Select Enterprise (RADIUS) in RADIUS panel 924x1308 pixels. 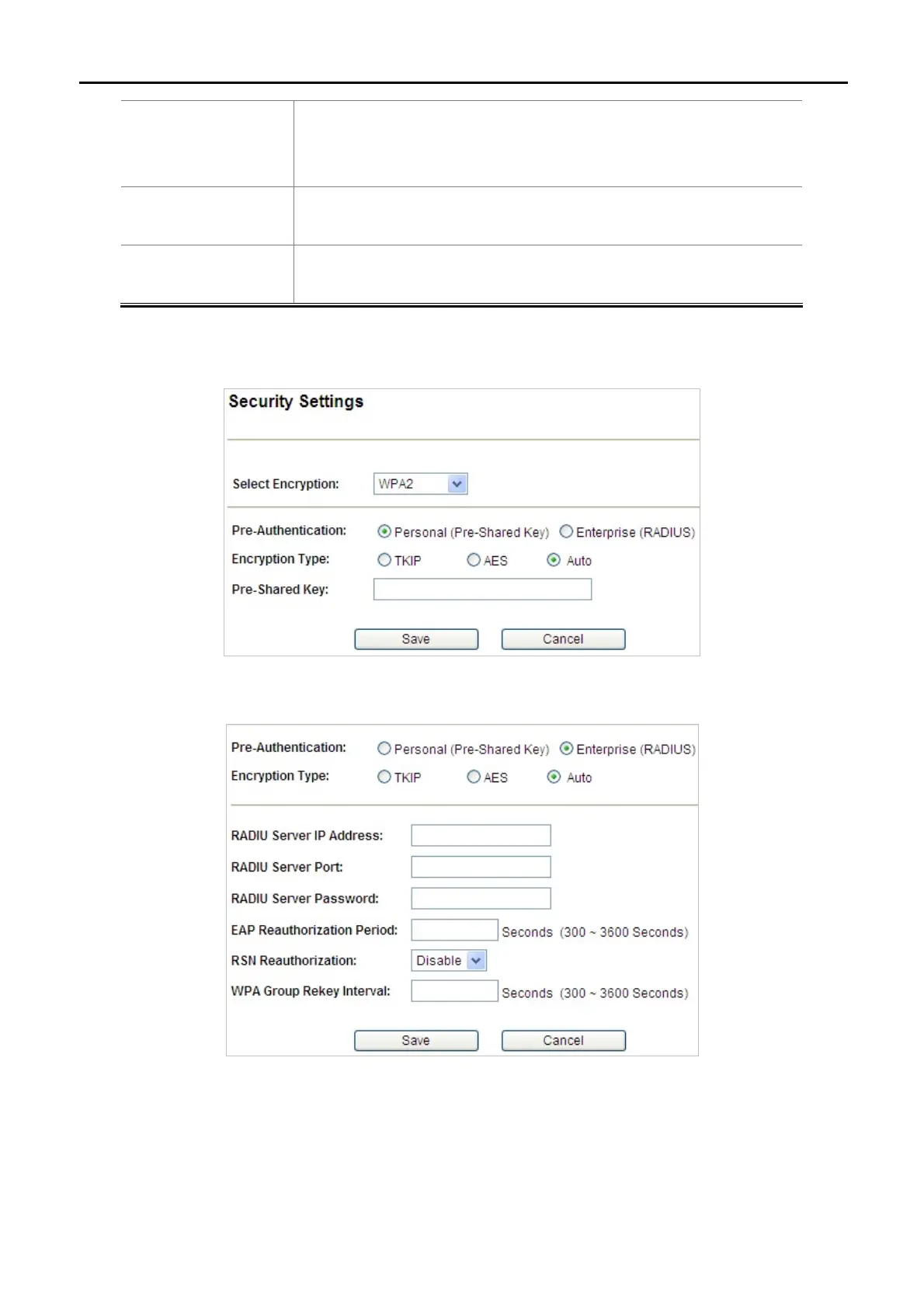tap(566, 749)
